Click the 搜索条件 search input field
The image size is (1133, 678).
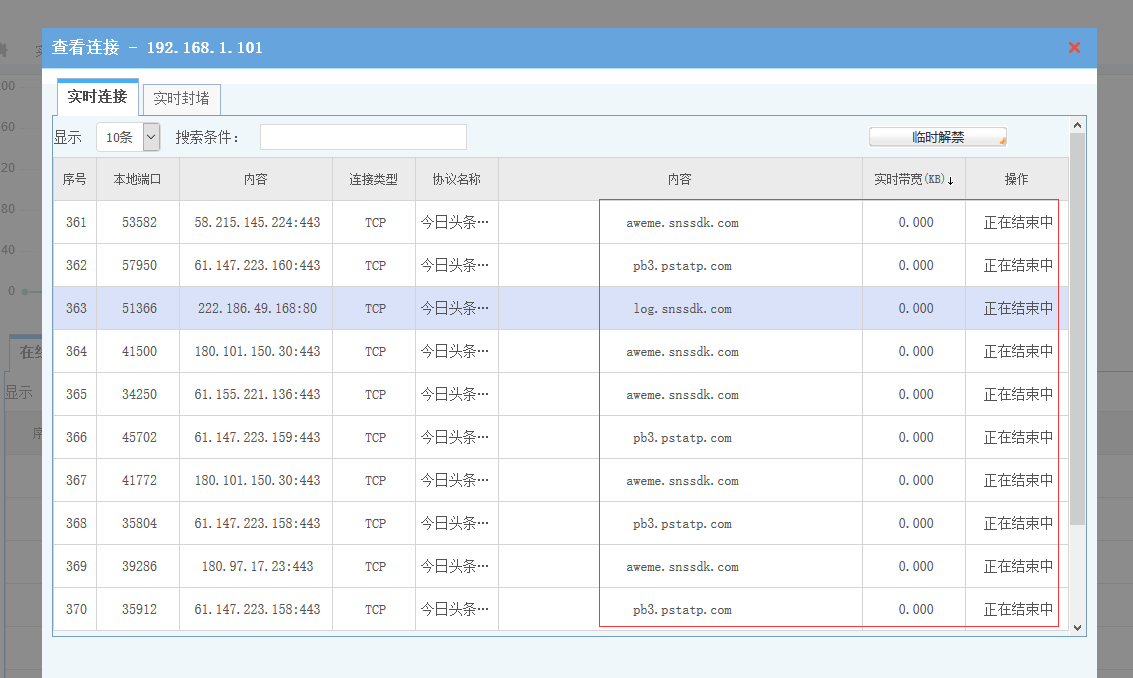tap(363, 137)
